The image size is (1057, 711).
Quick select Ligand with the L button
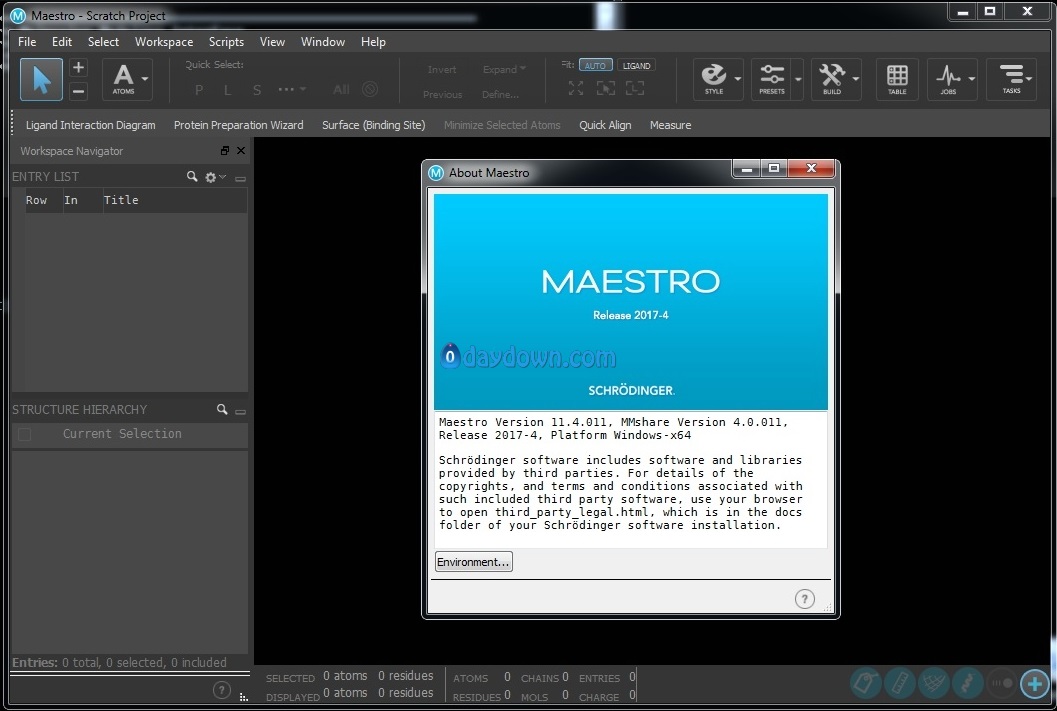point(228,90)
